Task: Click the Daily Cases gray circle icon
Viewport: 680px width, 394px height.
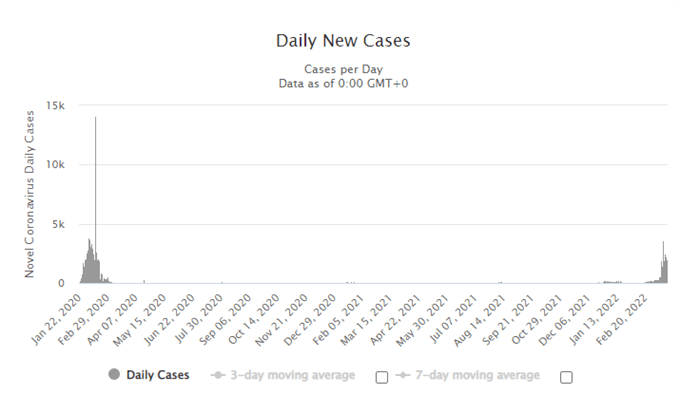Action: click(114, 374)
